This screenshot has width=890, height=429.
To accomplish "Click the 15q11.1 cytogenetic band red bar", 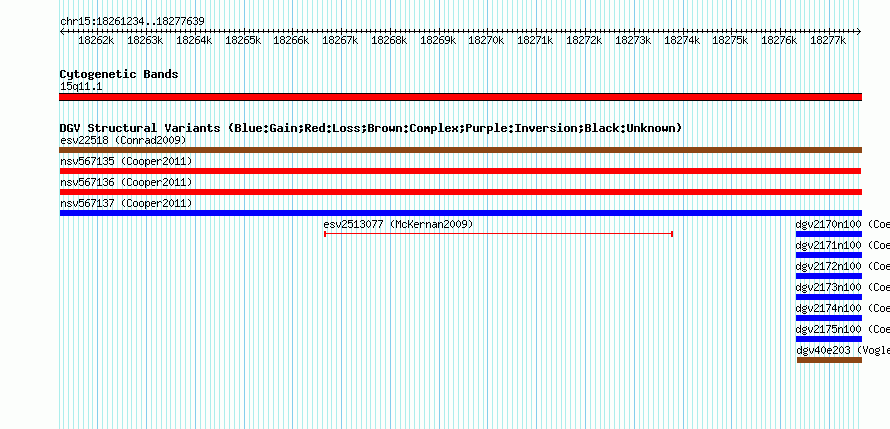I will (x=460, y=97).
